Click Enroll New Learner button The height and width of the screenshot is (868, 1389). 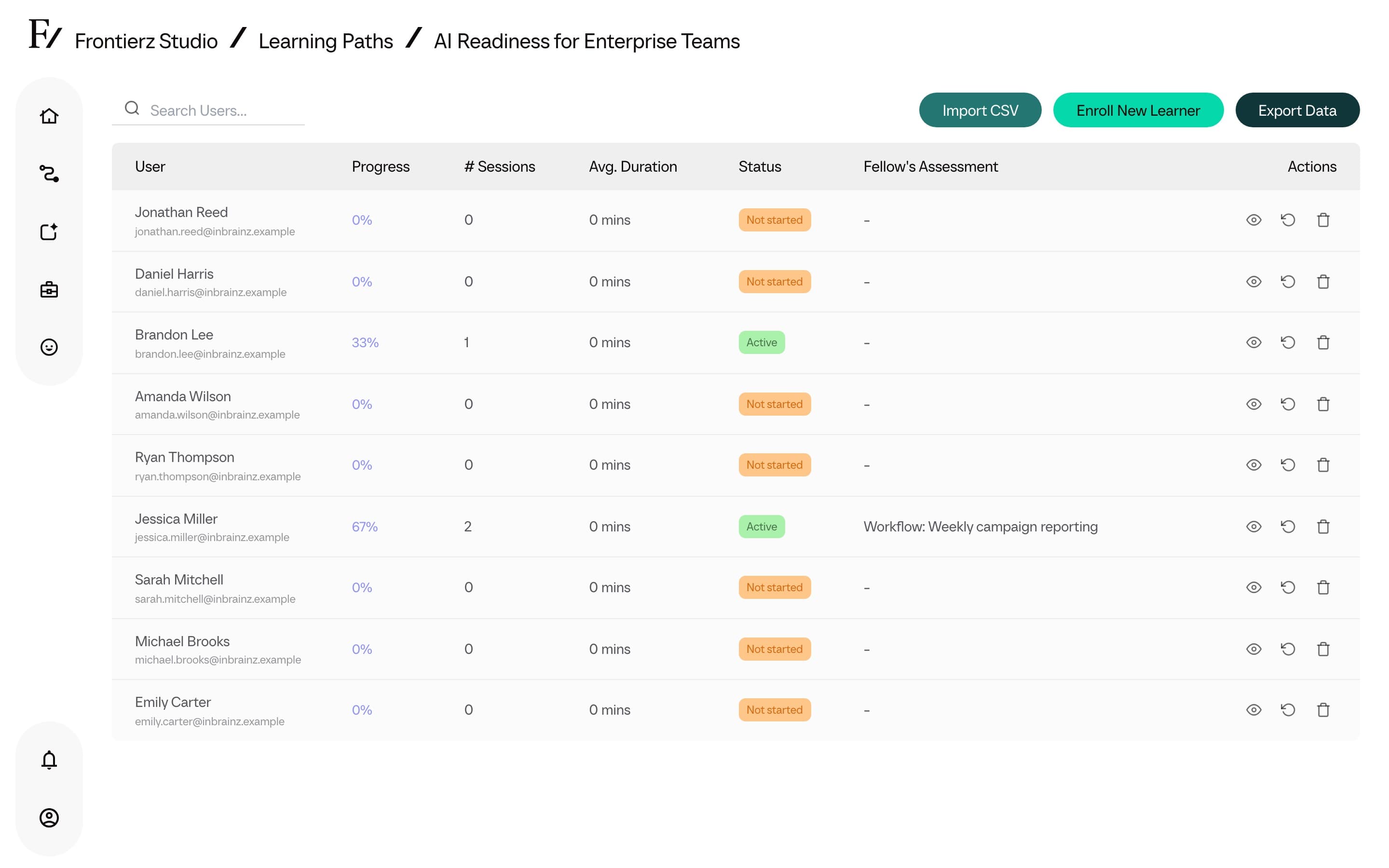1138,109
